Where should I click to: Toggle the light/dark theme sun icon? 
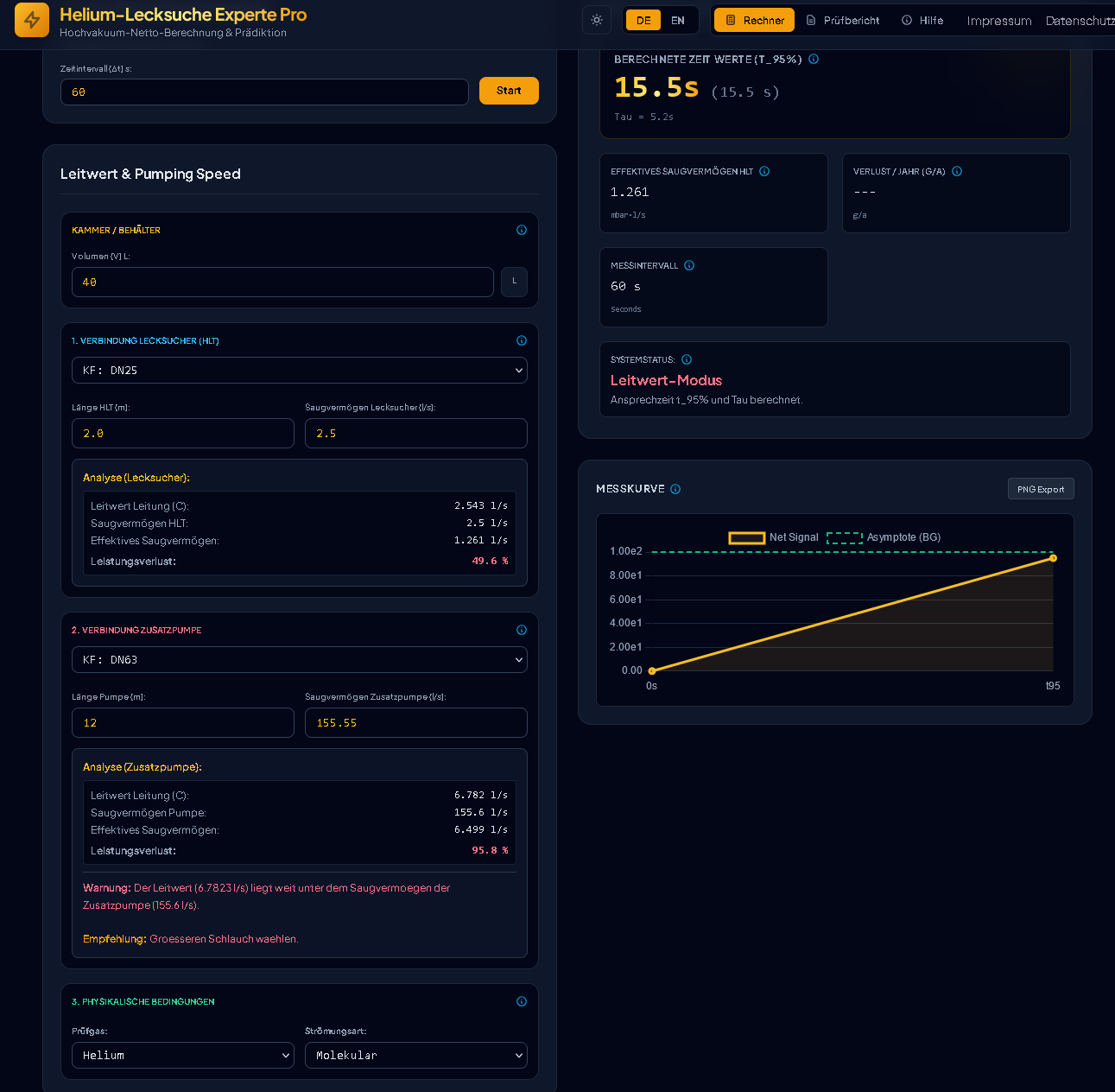tap(597, 20)
